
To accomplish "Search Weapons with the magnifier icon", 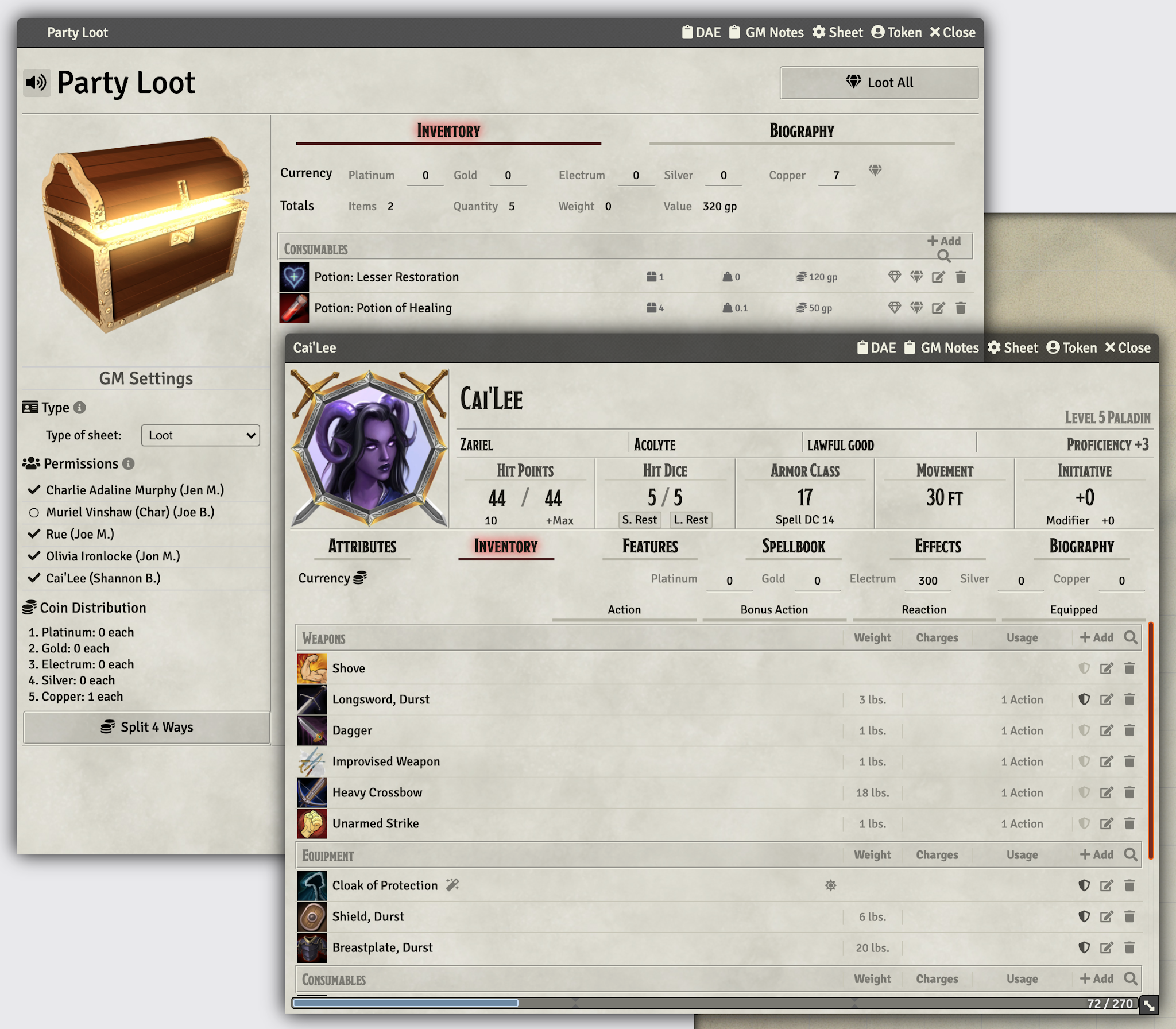I will coord(1131,637).
